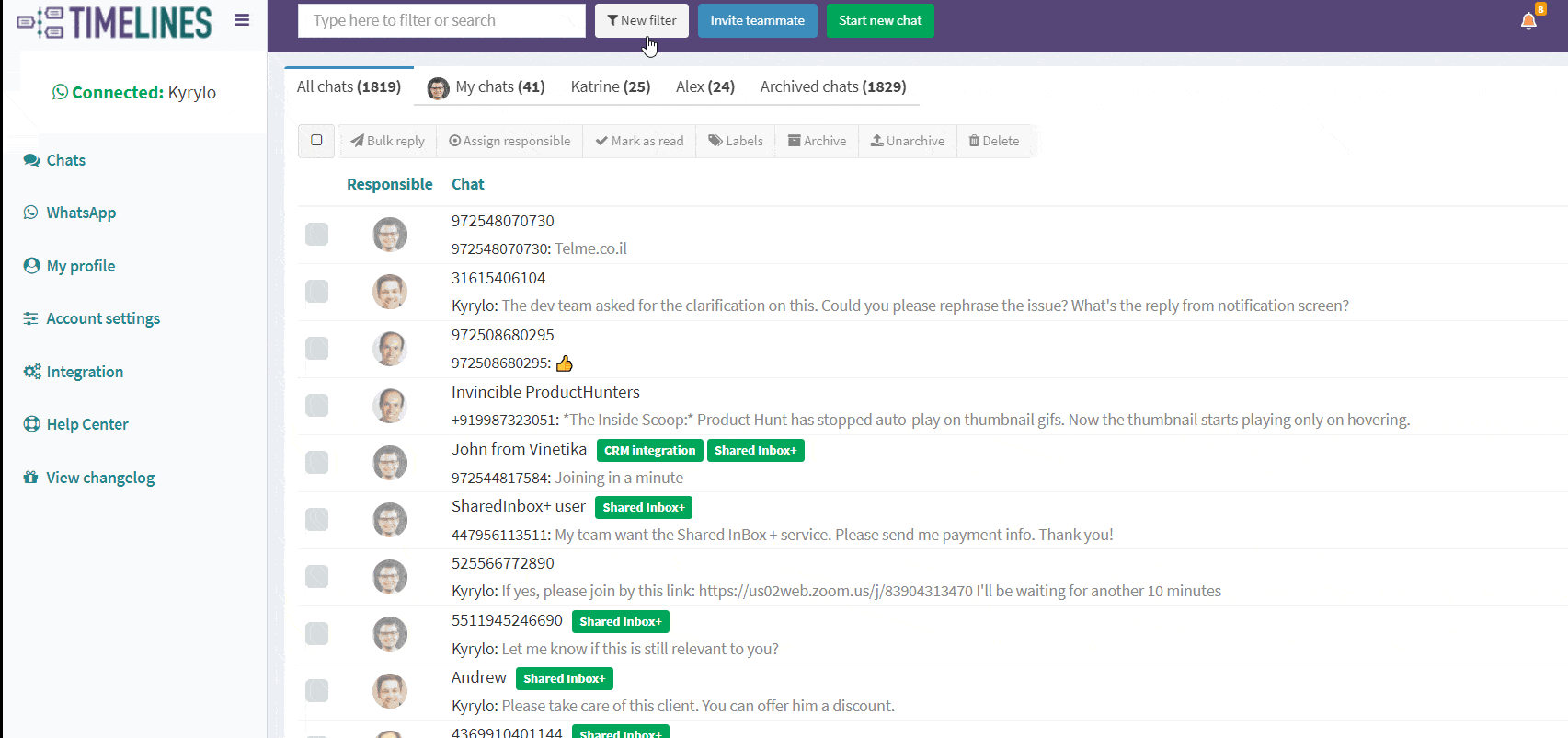Open Assign responsible menu

pos(509,141)
